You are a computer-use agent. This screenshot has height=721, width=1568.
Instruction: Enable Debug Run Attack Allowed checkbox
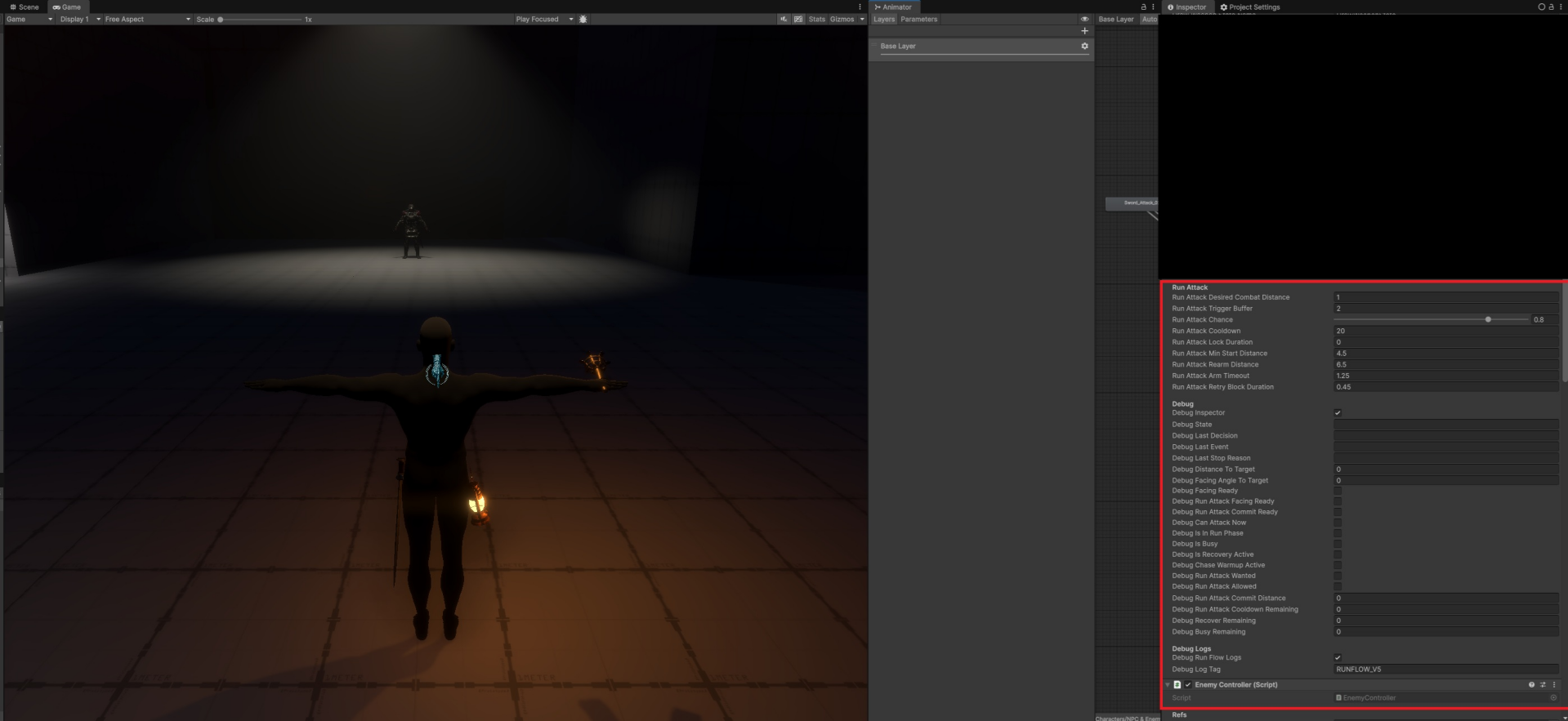coord(1338,586)
